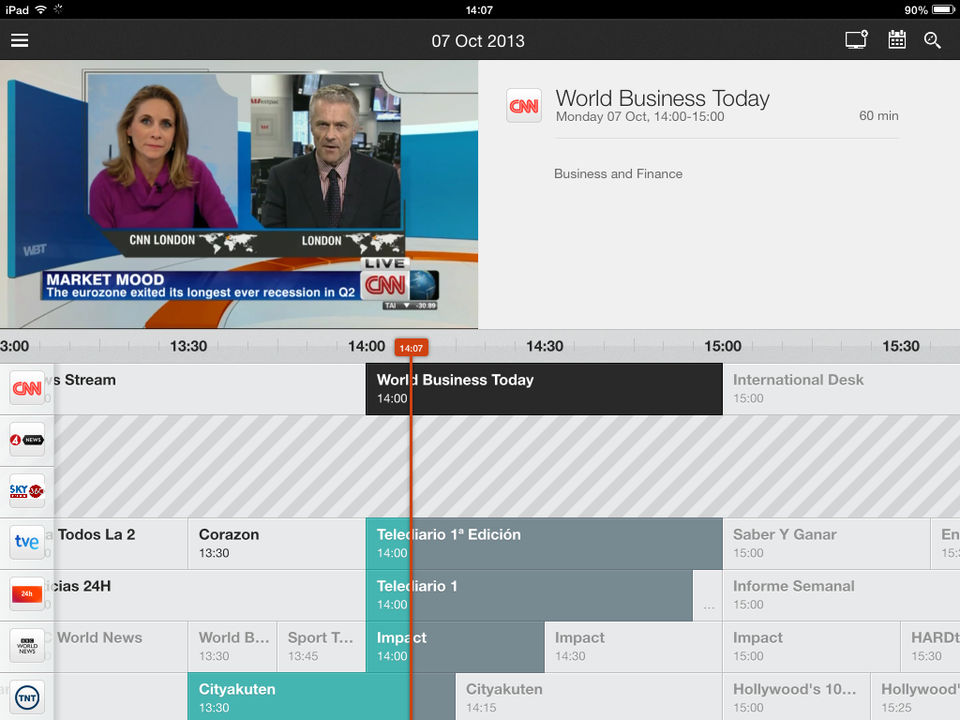Select the TNT channel logo
The width and height of the screenshot is (960, 720).
click(27, 697)
